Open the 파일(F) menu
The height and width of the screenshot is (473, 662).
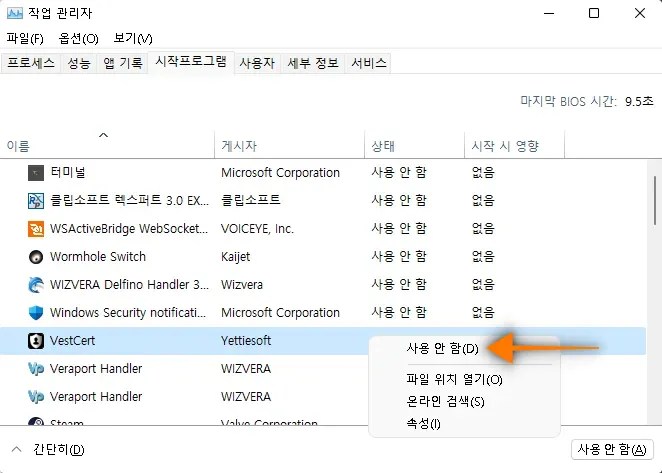[x=25, y=38]
